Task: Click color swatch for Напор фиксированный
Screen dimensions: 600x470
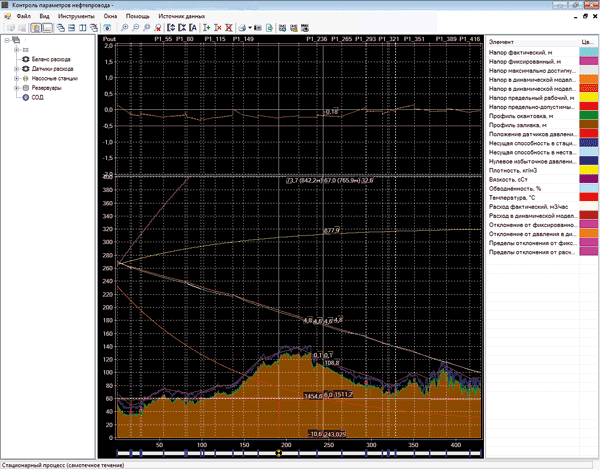Action: [x=589, y=61]
